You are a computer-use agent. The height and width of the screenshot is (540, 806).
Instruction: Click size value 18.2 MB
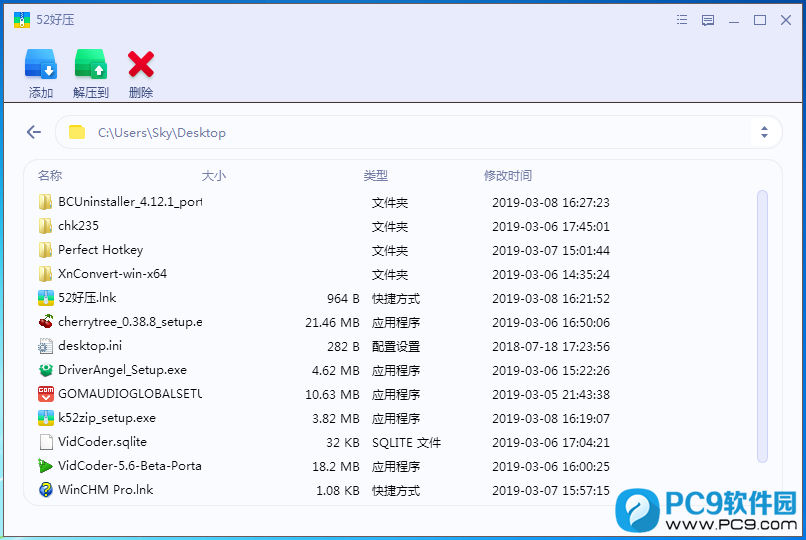pyautogui.click(x=336, y=467)
